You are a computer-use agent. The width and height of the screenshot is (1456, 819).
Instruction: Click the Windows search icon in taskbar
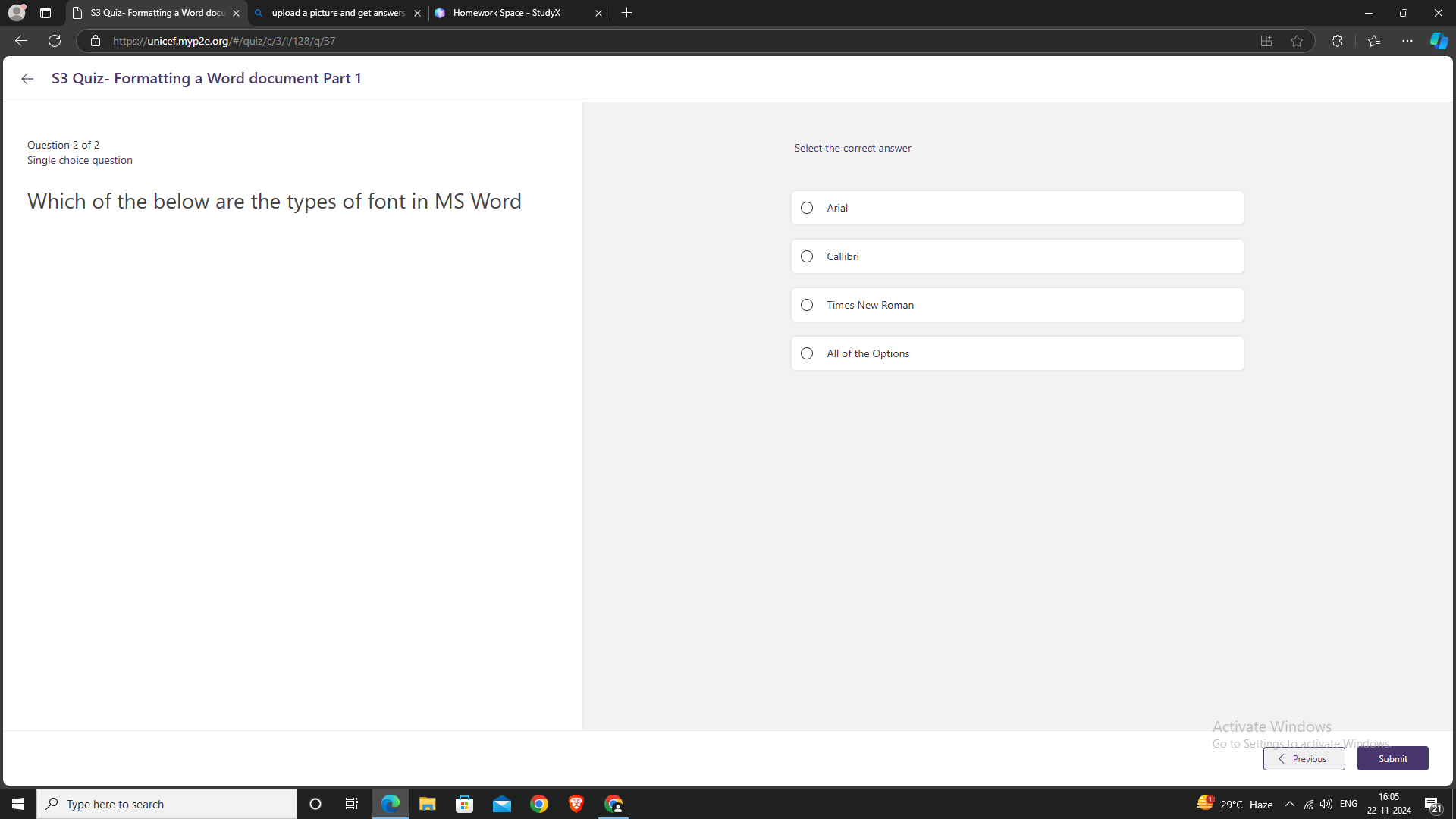[52, 804]
